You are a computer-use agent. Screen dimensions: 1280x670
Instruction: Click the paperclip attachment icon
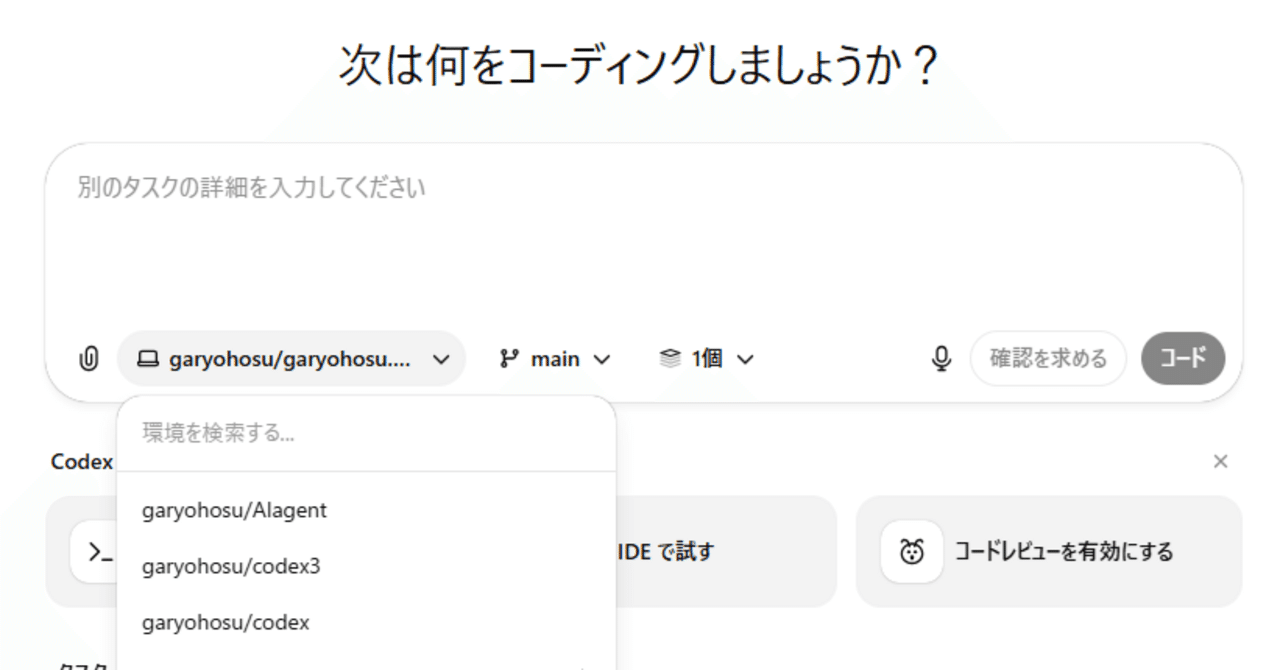click(88, 358)
